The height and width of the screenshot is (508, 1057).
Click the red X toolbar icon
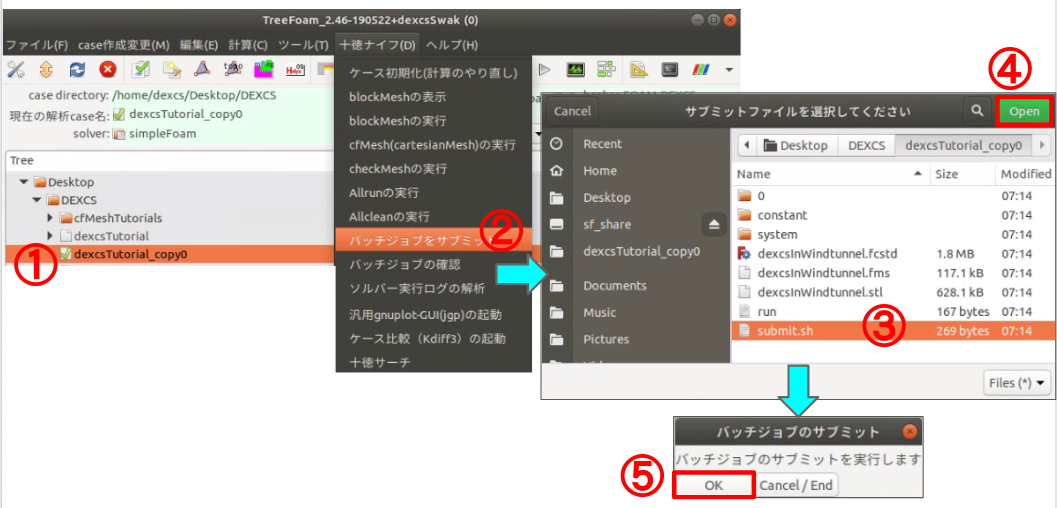tap(107, 69)
